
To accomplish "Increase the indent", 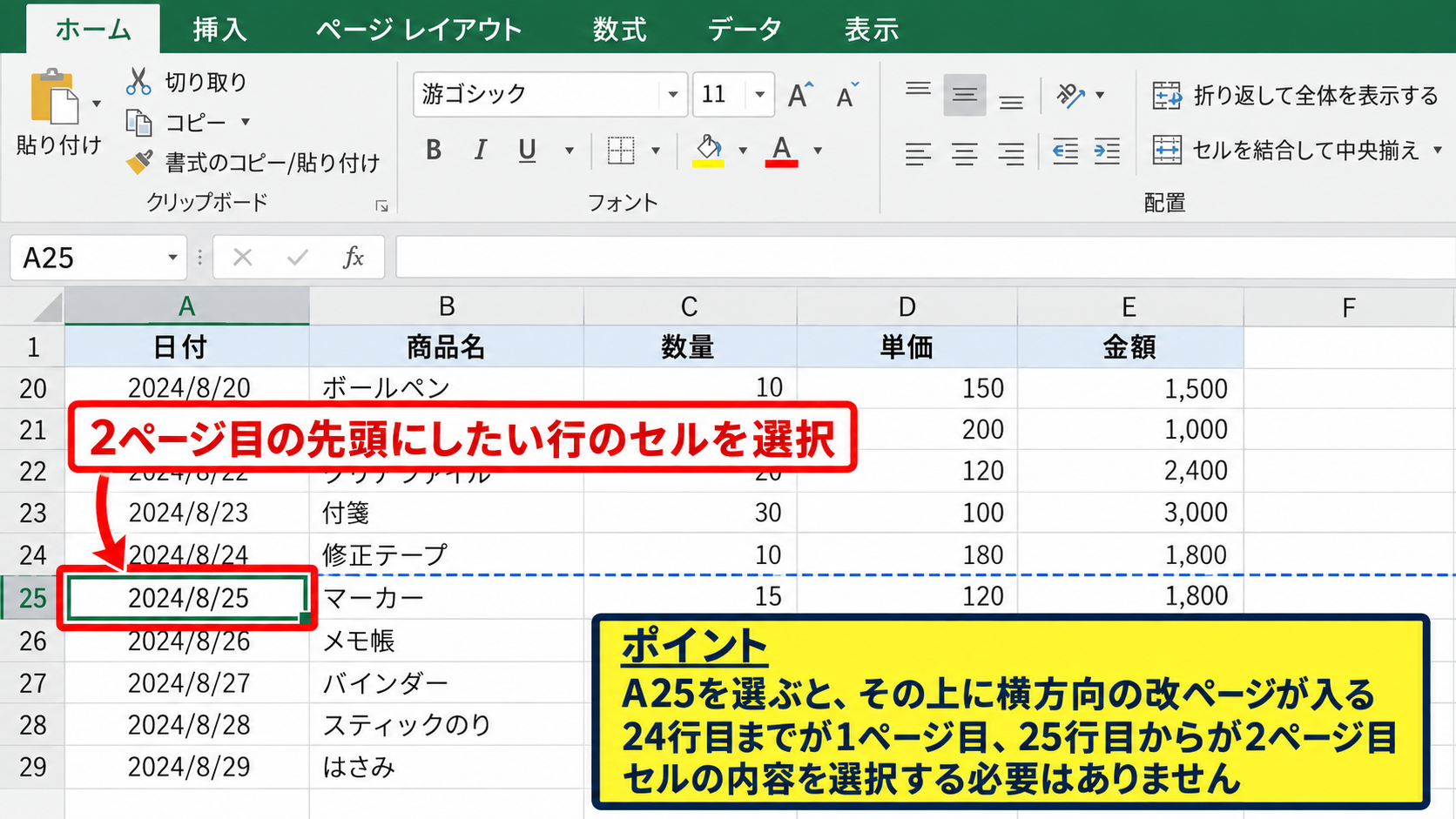I will (x=1107, y=151).
